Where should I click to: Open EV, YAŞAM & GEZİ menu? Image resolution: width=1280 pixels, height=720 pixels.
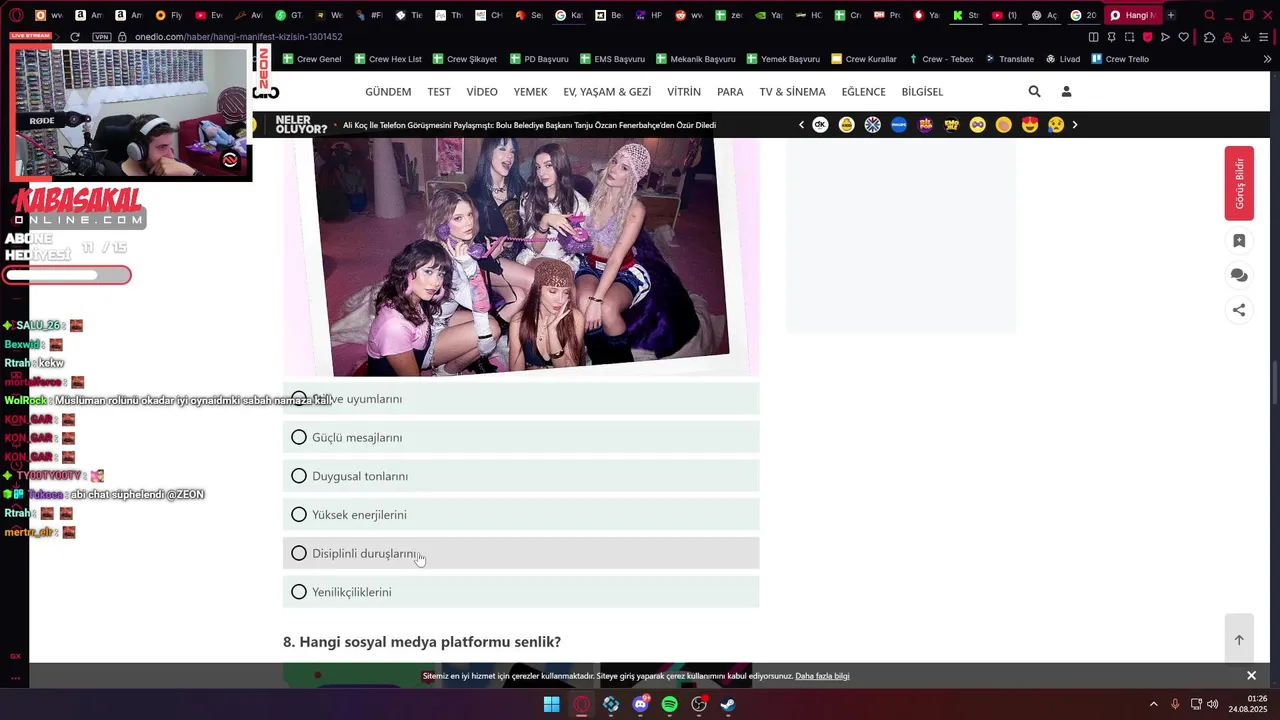coord(607,92)
